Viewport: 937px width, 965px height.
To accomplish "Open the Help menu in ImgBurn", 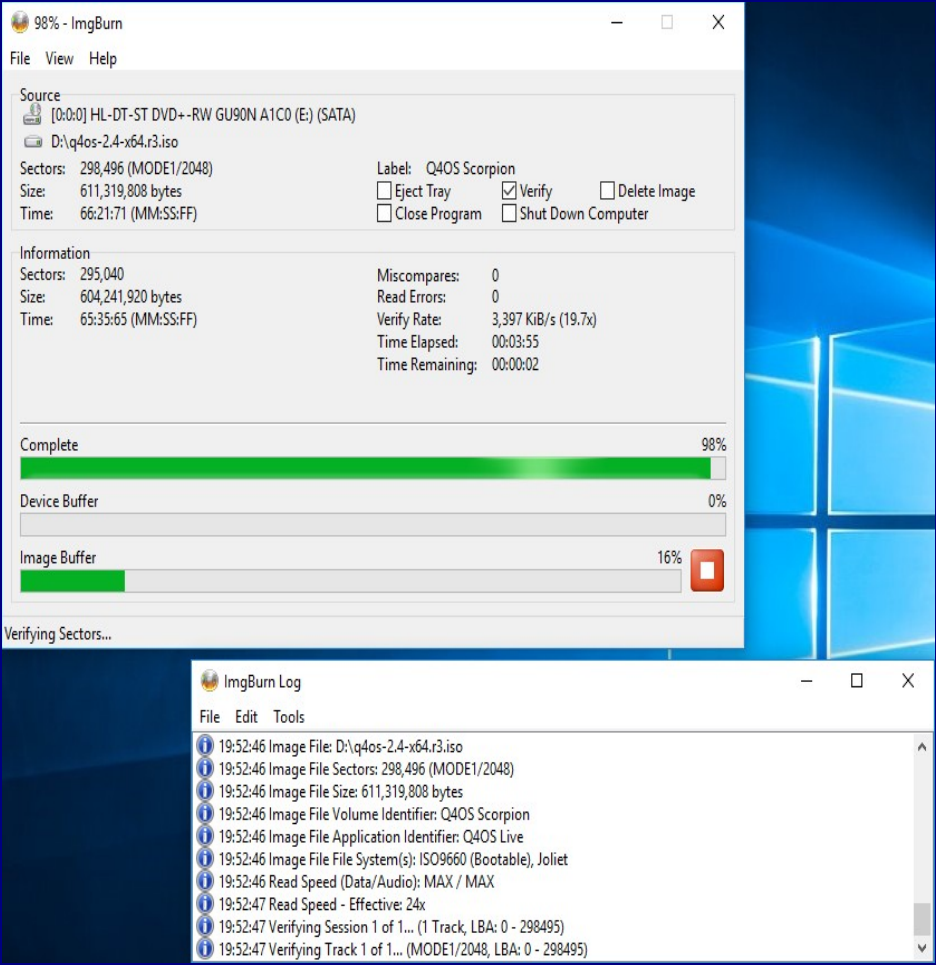I will pyautogui.click(x=103, y=58).
